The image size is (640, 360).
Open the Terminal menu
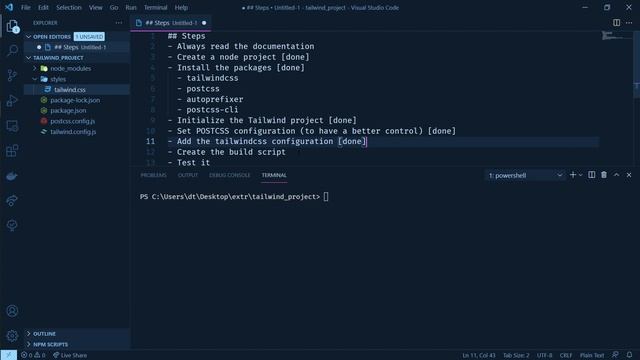[x=156, y=7]
